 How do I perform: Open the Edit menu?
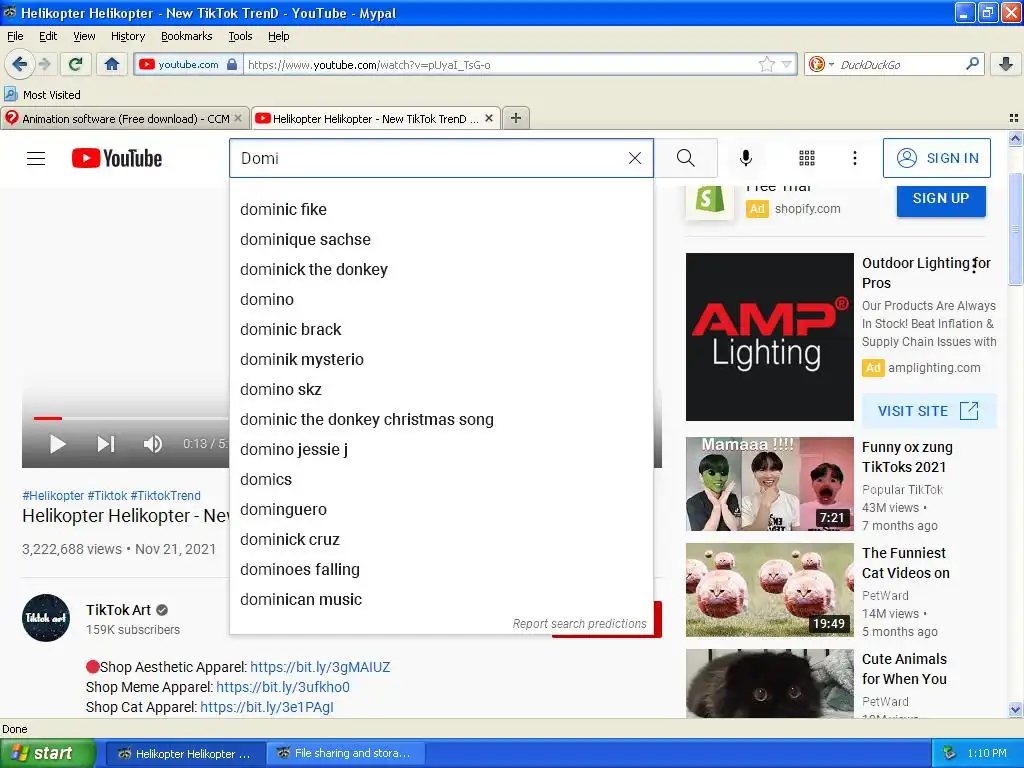48,36
